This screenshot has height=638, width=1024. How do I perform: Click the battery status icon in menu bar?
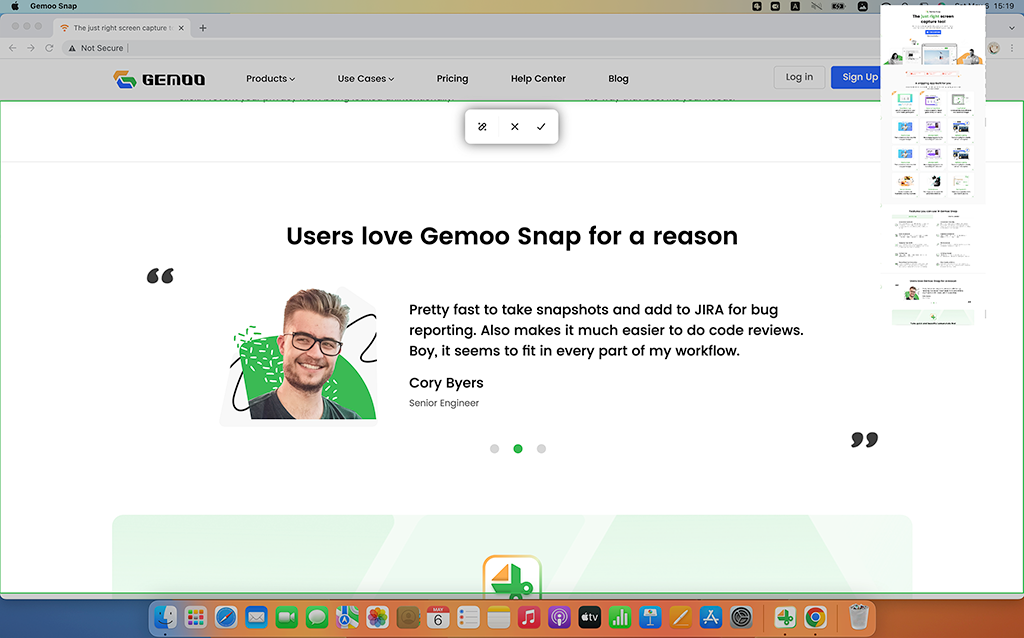click(838, 6)
